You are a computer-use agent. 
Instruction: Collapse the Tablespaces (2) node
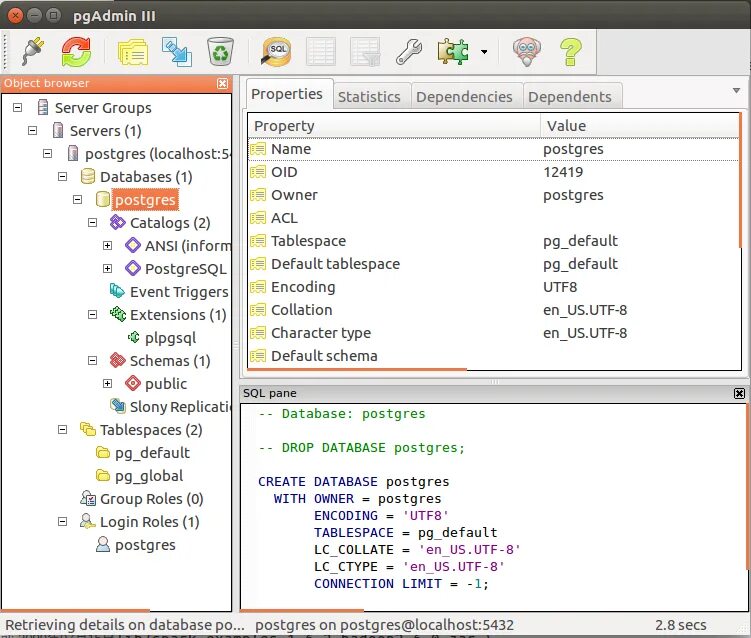63,429
